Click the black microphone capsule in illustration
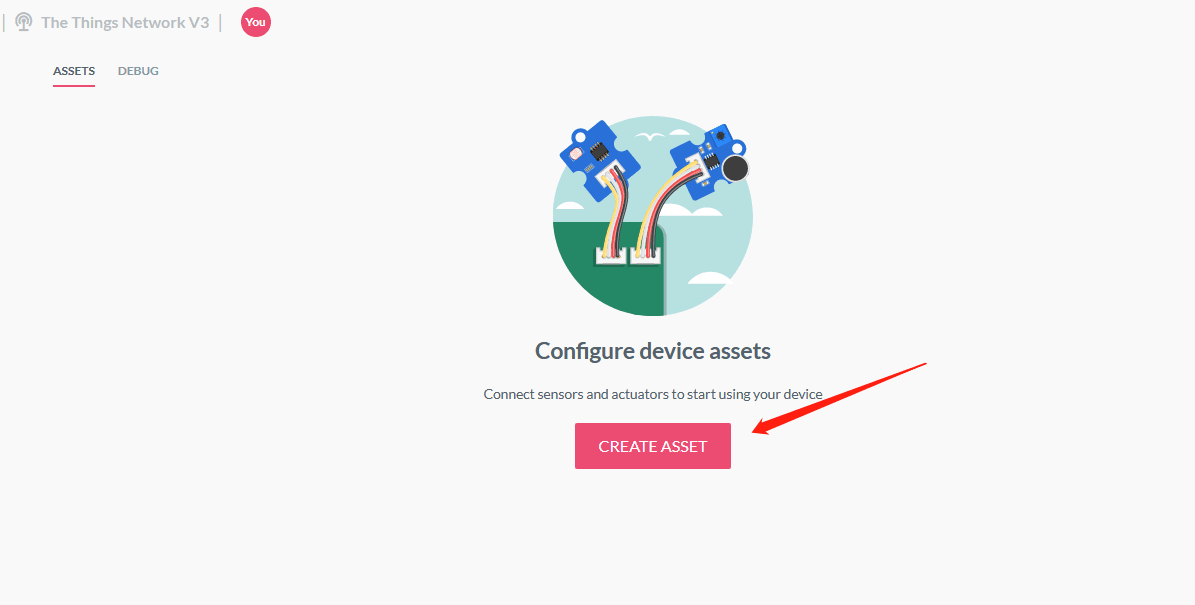This screenshot has width=1195, height=605. pyautogui.click(x=735, y=168)
